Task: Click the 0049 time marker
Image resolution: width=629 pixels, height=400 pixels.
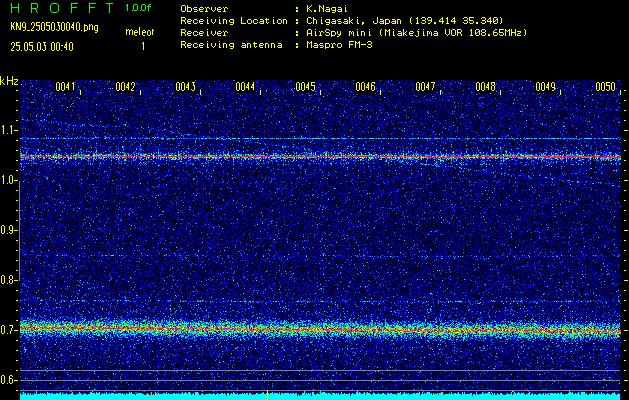Action: point(545,87)
